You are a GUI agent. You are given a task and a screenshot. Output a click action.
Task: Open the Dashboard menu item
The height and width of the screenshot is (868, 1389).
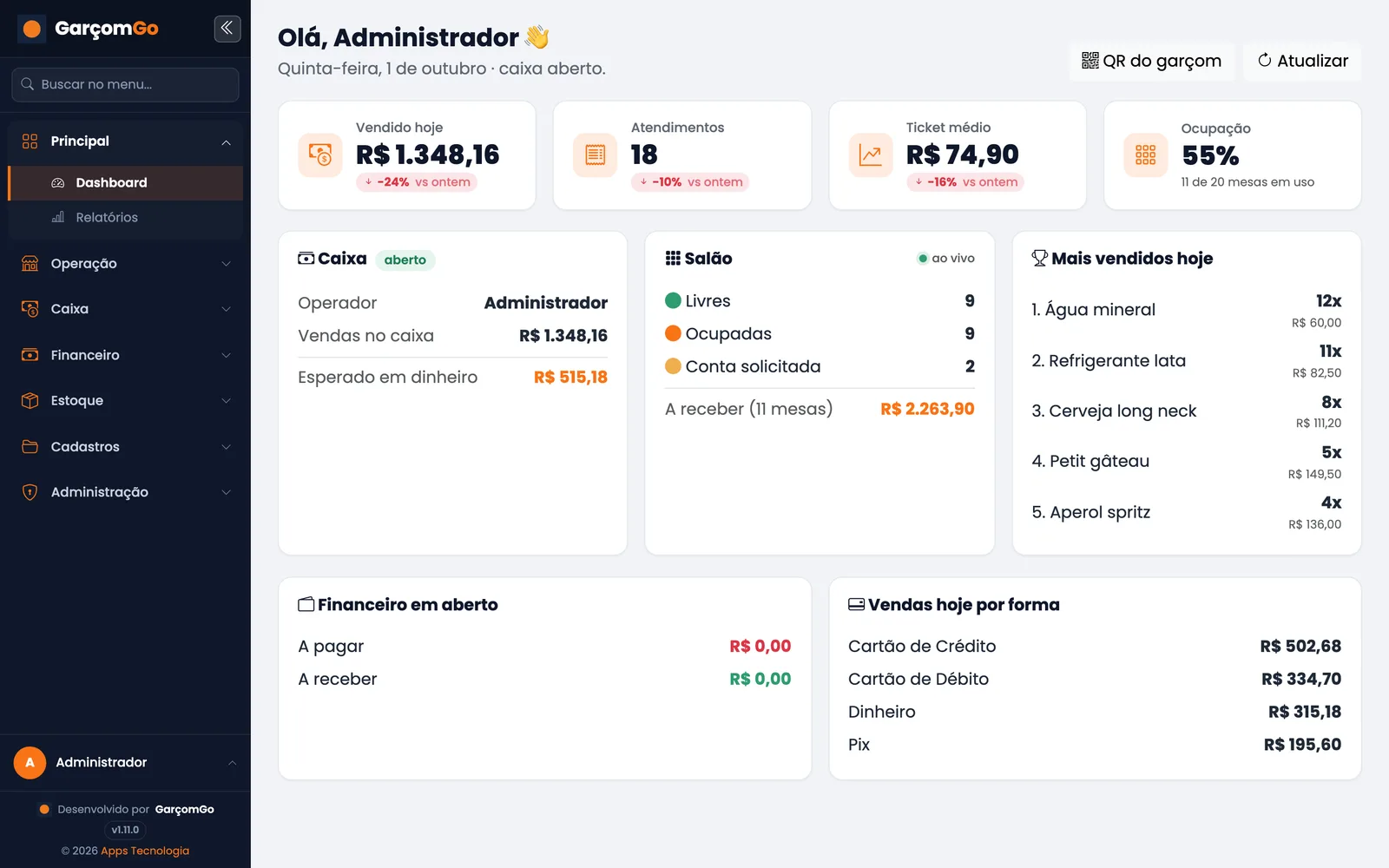126,183
